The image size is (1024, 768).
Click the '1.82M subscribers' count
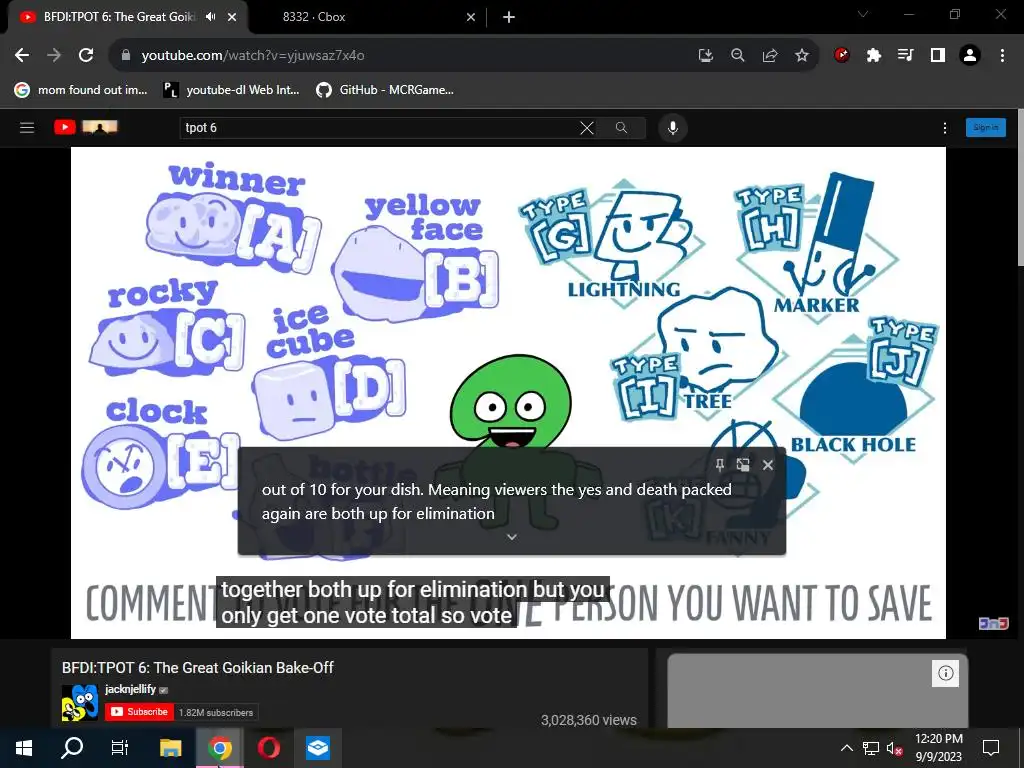click(x=216, y=712)
